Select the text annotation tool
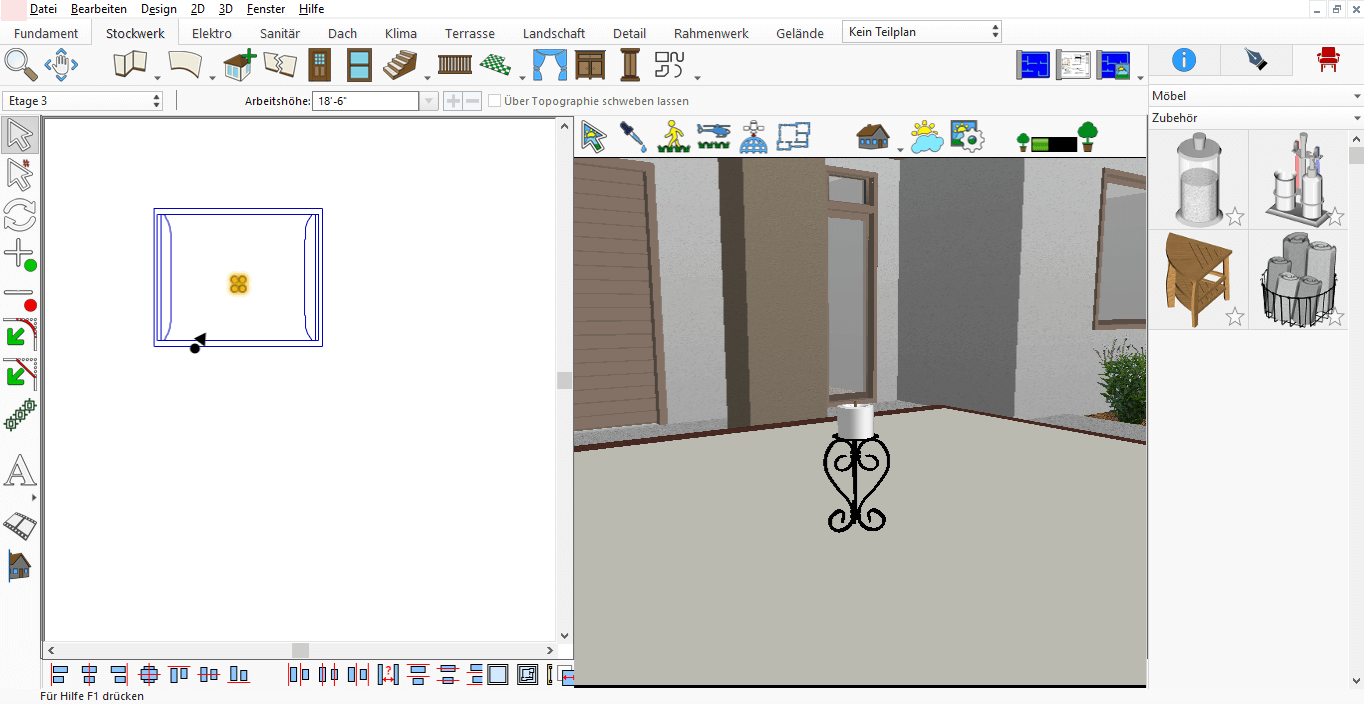This screenshot has height=704, width=1364. pos(20,472)
